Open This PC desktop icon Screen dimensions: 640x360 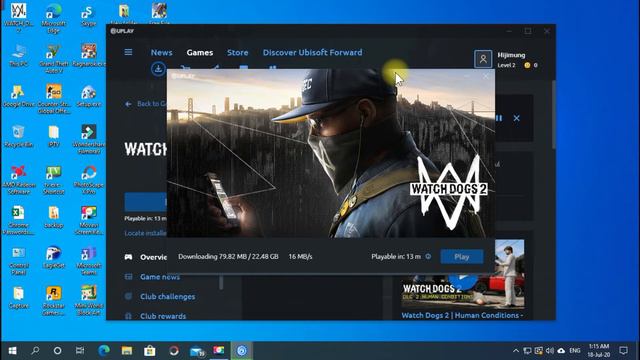pos(18,55)
